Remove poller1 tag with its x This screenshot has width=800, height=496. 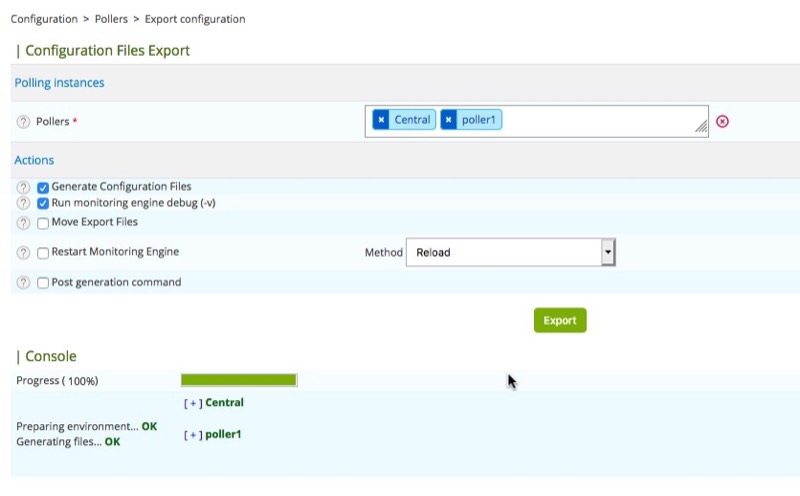(449, 120)
